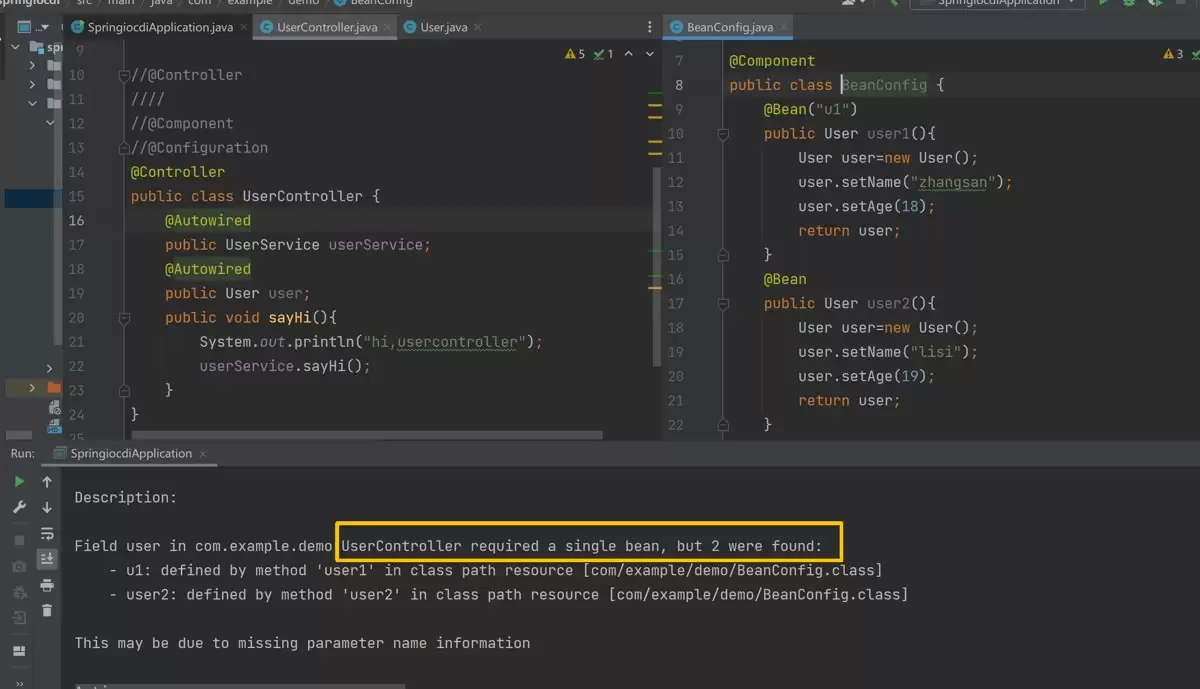The image size is (1200, 689).
Task: Click the camera thread dump icon
Action: (x=19, y=567)
